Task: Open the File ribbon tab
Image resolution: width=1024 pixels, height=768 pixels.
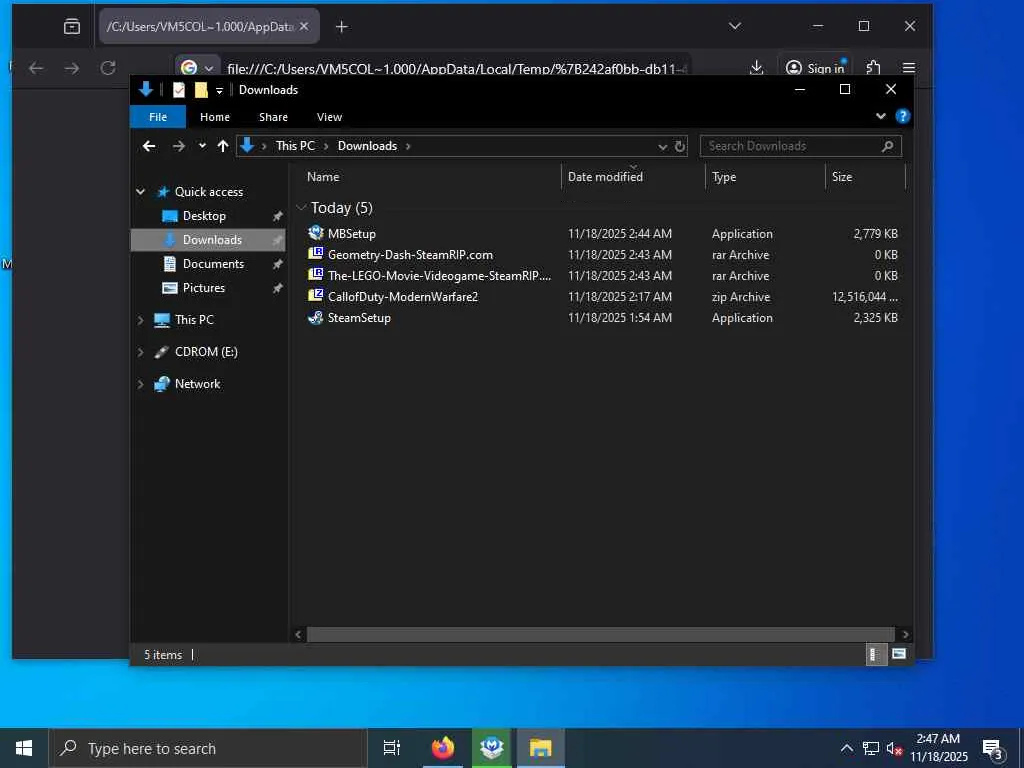Action: pyautogui.click(x=158, y=117)
